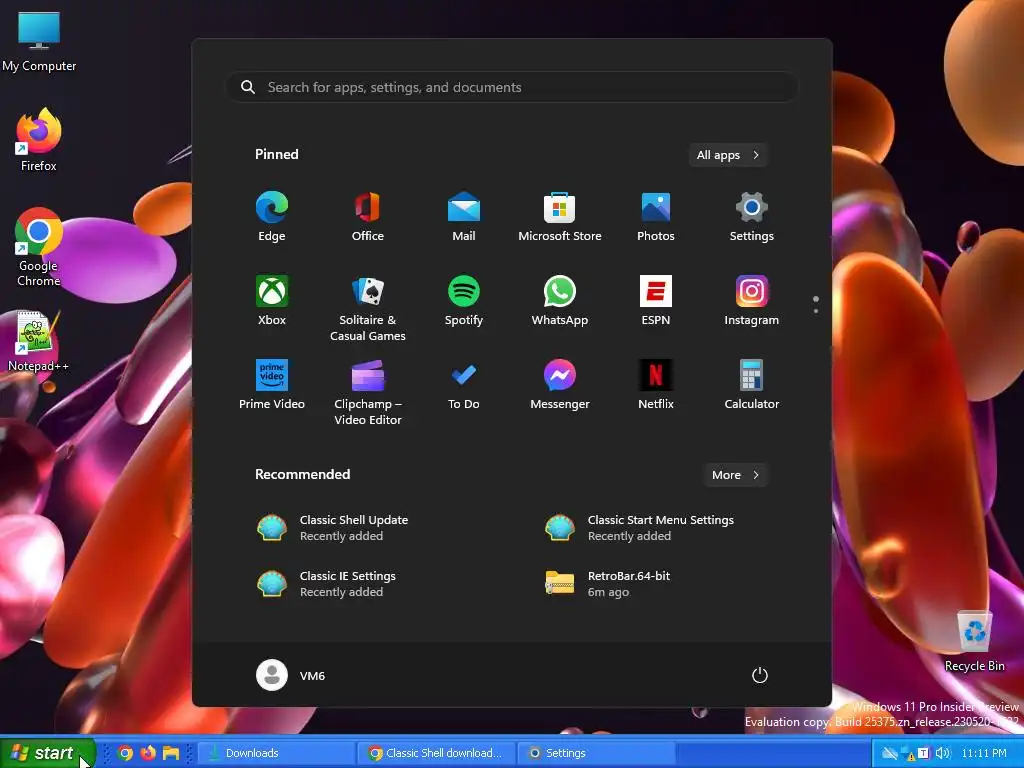Viewport: 1024px width, 768px height.
Task: Click the volume icon in system tray
Action: click(942, 753)
